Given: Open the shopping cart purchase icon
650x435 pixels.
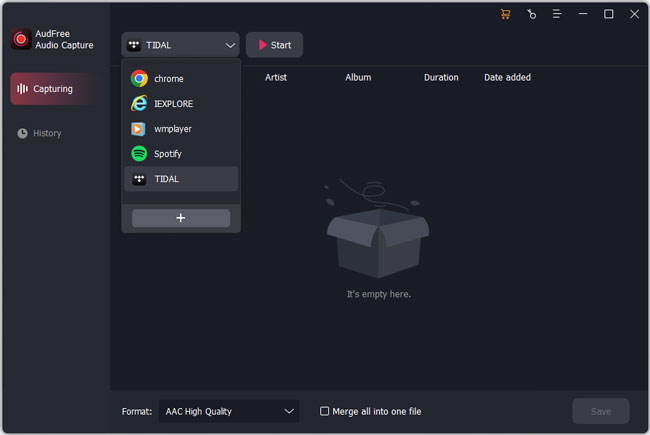Looking at the screenshot, I should tap(505, 14).
